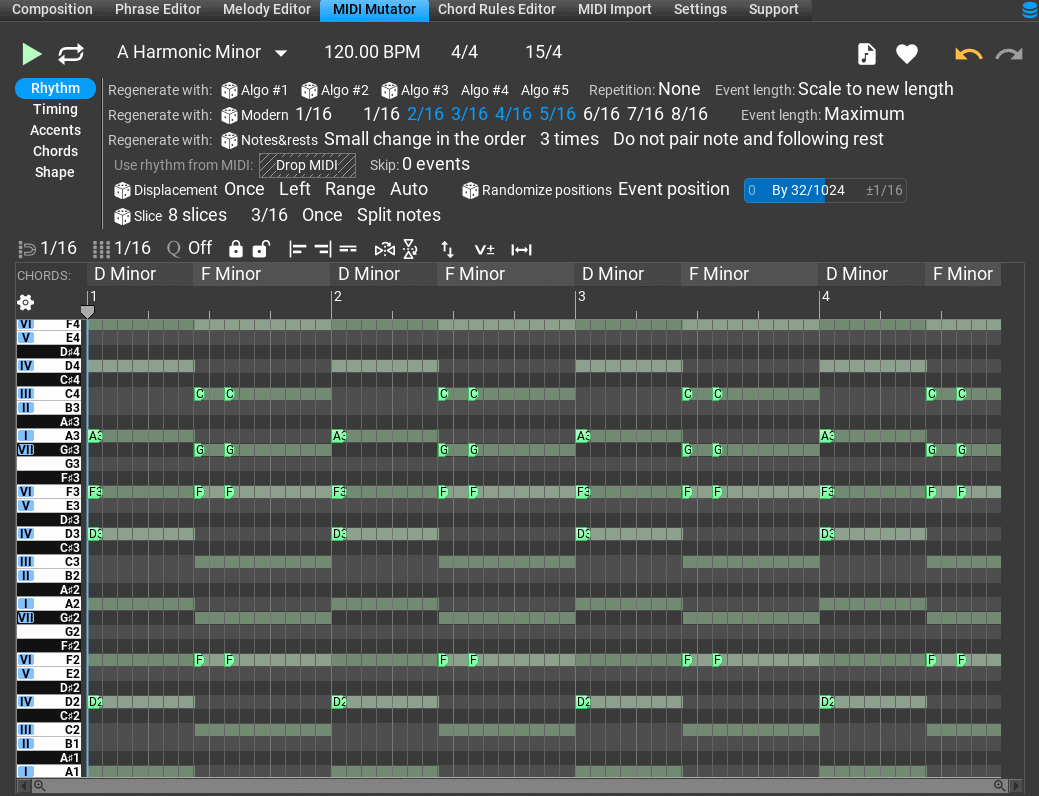Image resolution: width=1039 pixels, height=796 pixels.
Task: Click the up-down transpose arrows icon
Action: pos(447,250)
